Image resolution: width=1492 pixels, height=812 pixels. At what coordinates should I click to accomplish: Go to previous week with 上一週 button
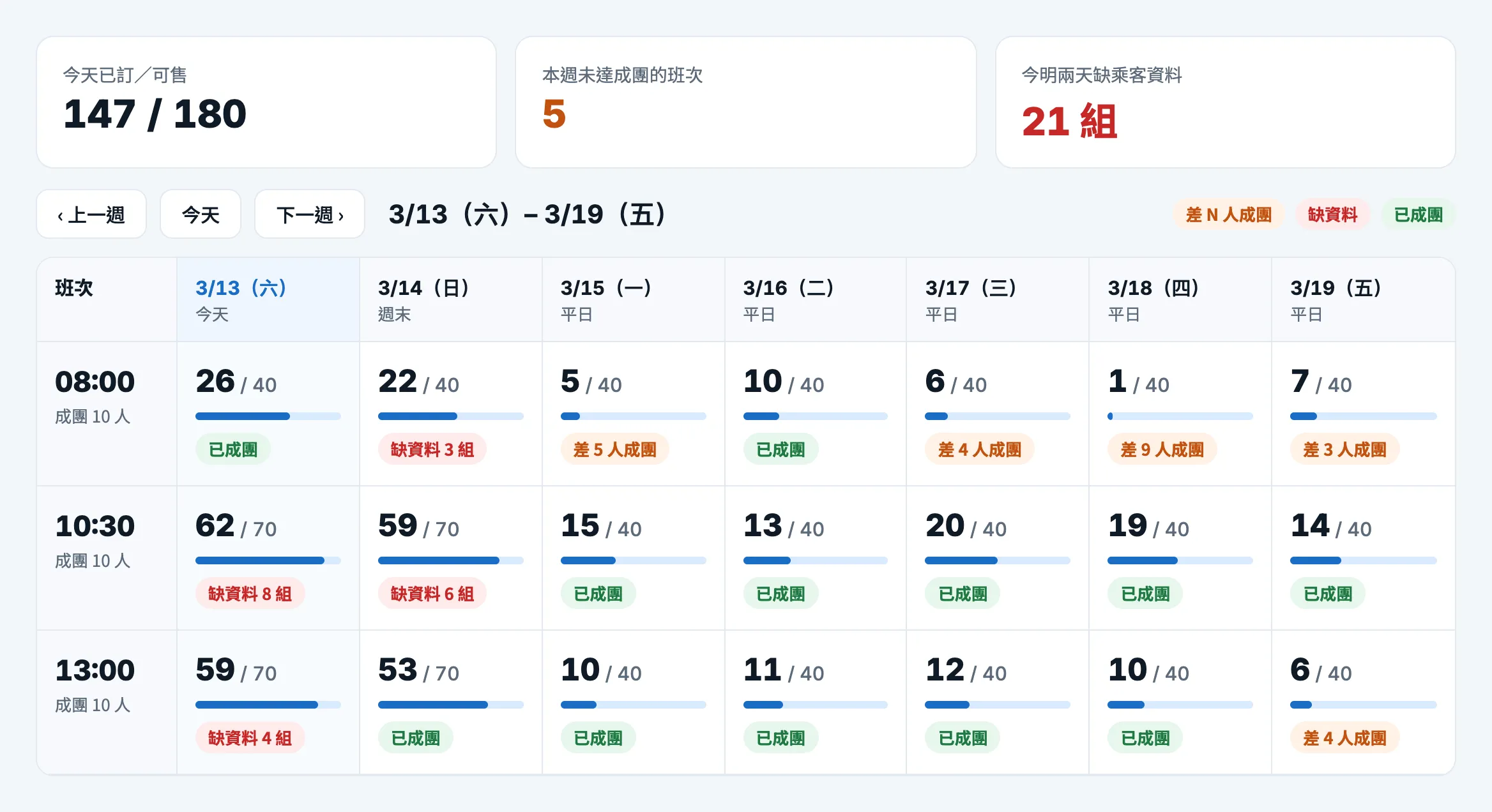[x=91, y=214]
